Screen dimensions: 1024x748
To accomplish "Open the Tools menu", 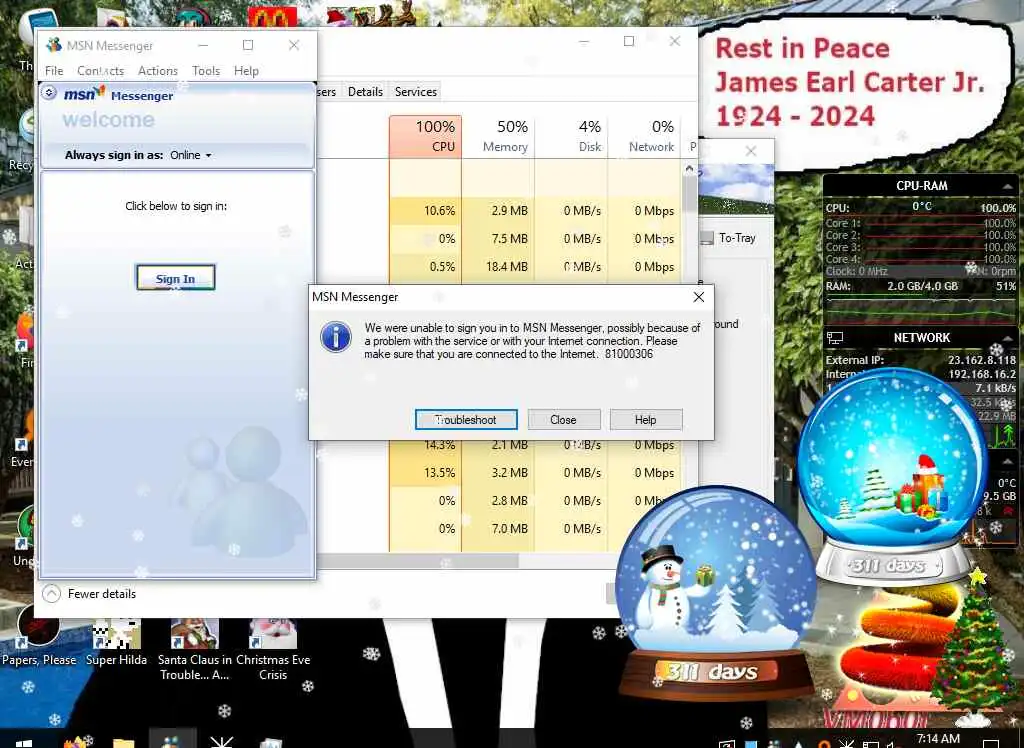I will pos(206,71).
